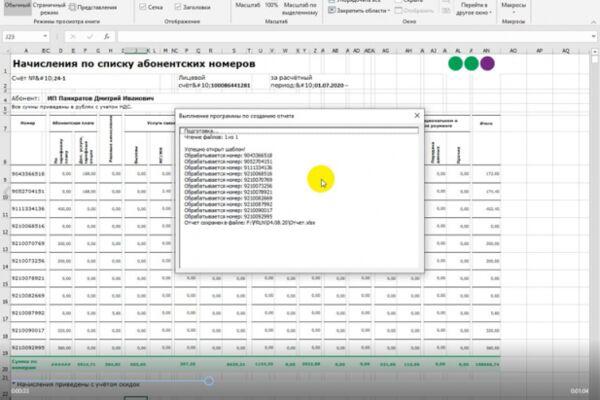Screen dimensions: 600x400
Task: Click the dialog title Выполнение программы по созданию отчета
Action: [x=236, y=116]
